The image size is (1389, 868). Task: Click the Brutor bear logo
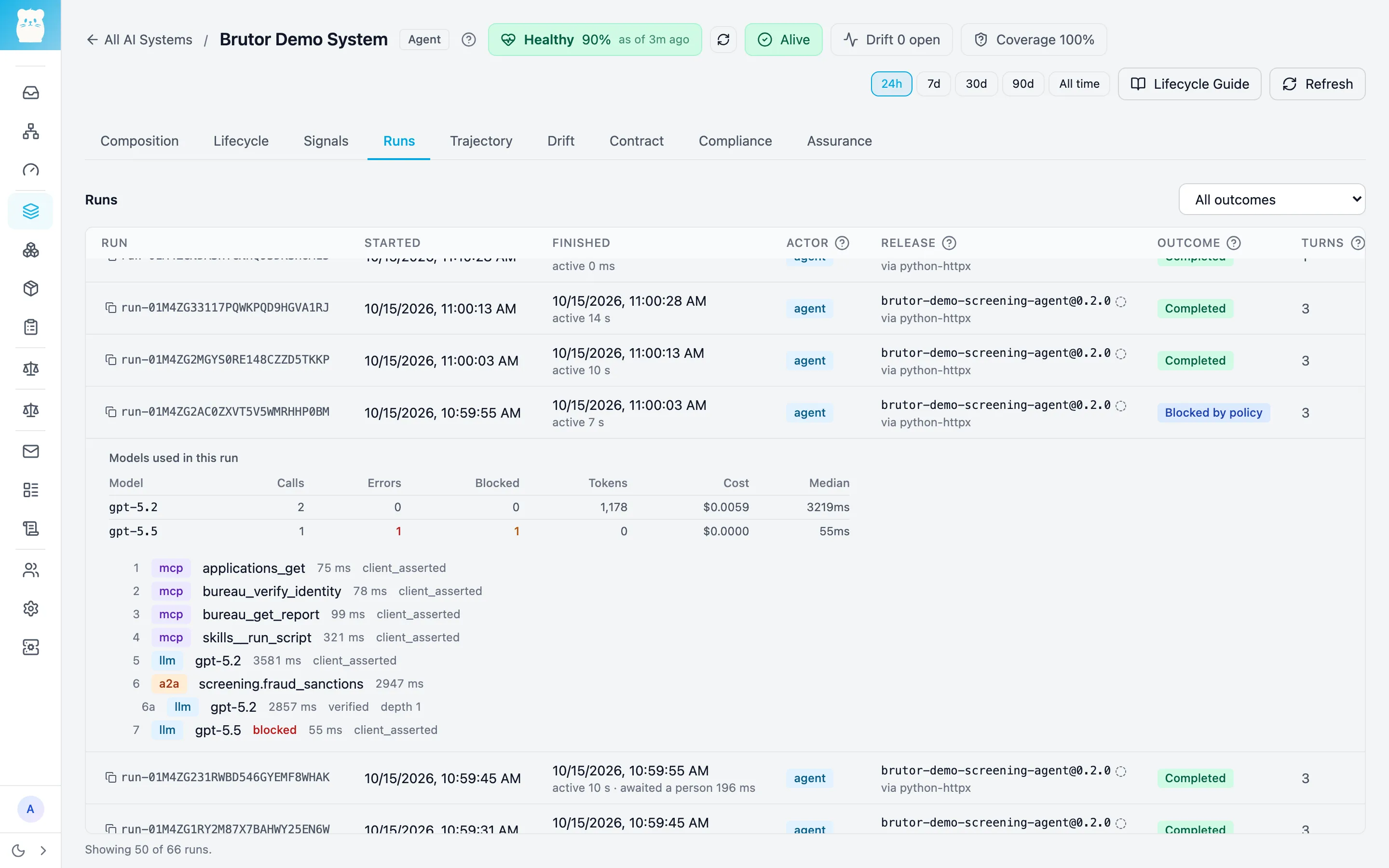(x=30, y=25)
